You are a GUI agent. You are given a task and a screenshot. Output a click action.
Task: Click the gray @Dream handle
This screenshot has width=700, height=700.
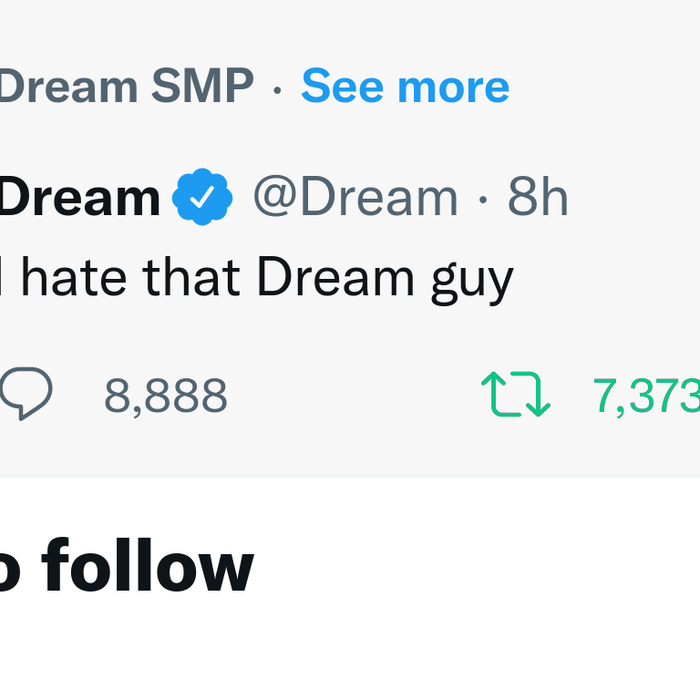pyautogui.click(x=355, y=198)
